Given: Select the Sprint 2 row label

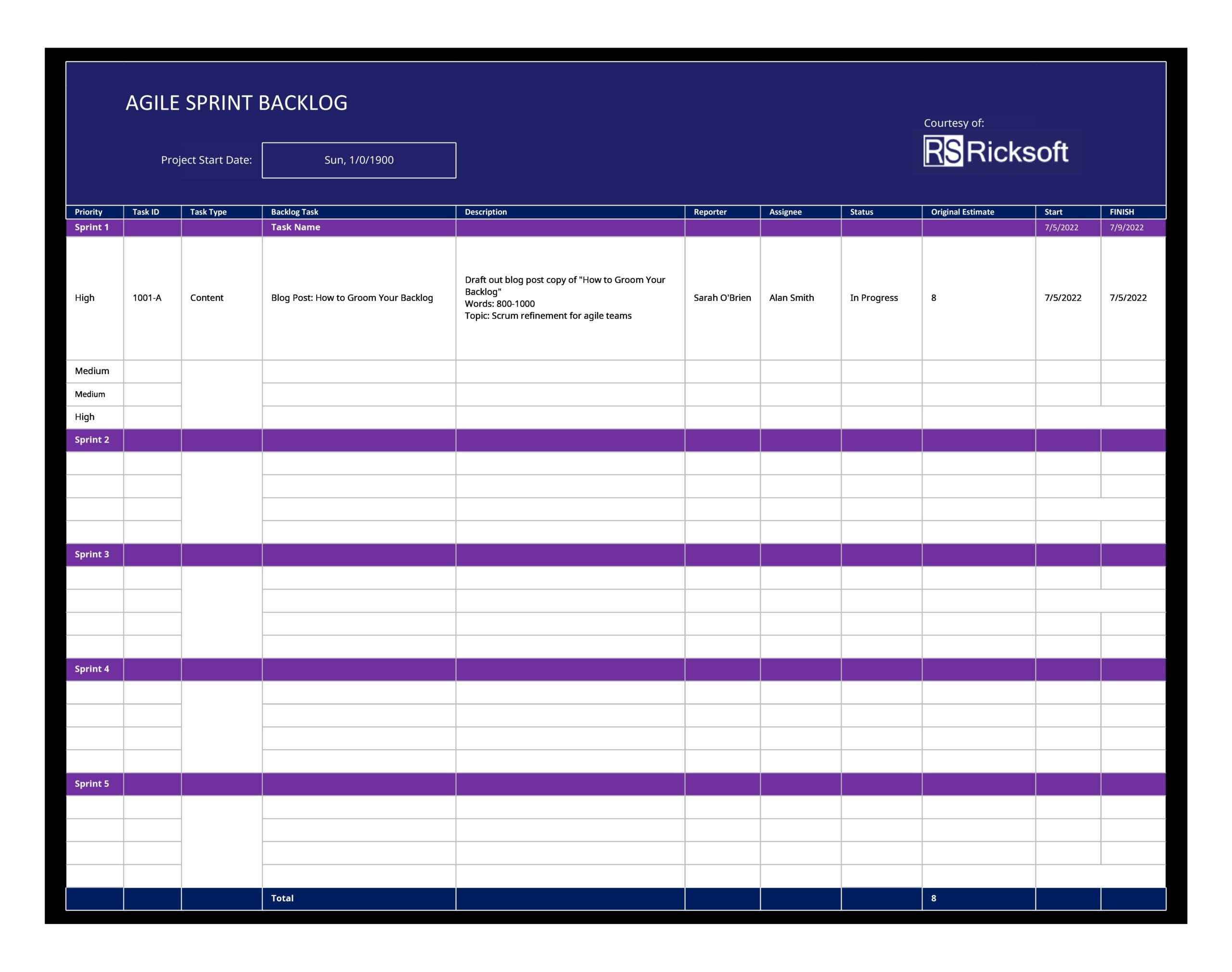Looking at the screenshot, I should (x=91, y=439).
